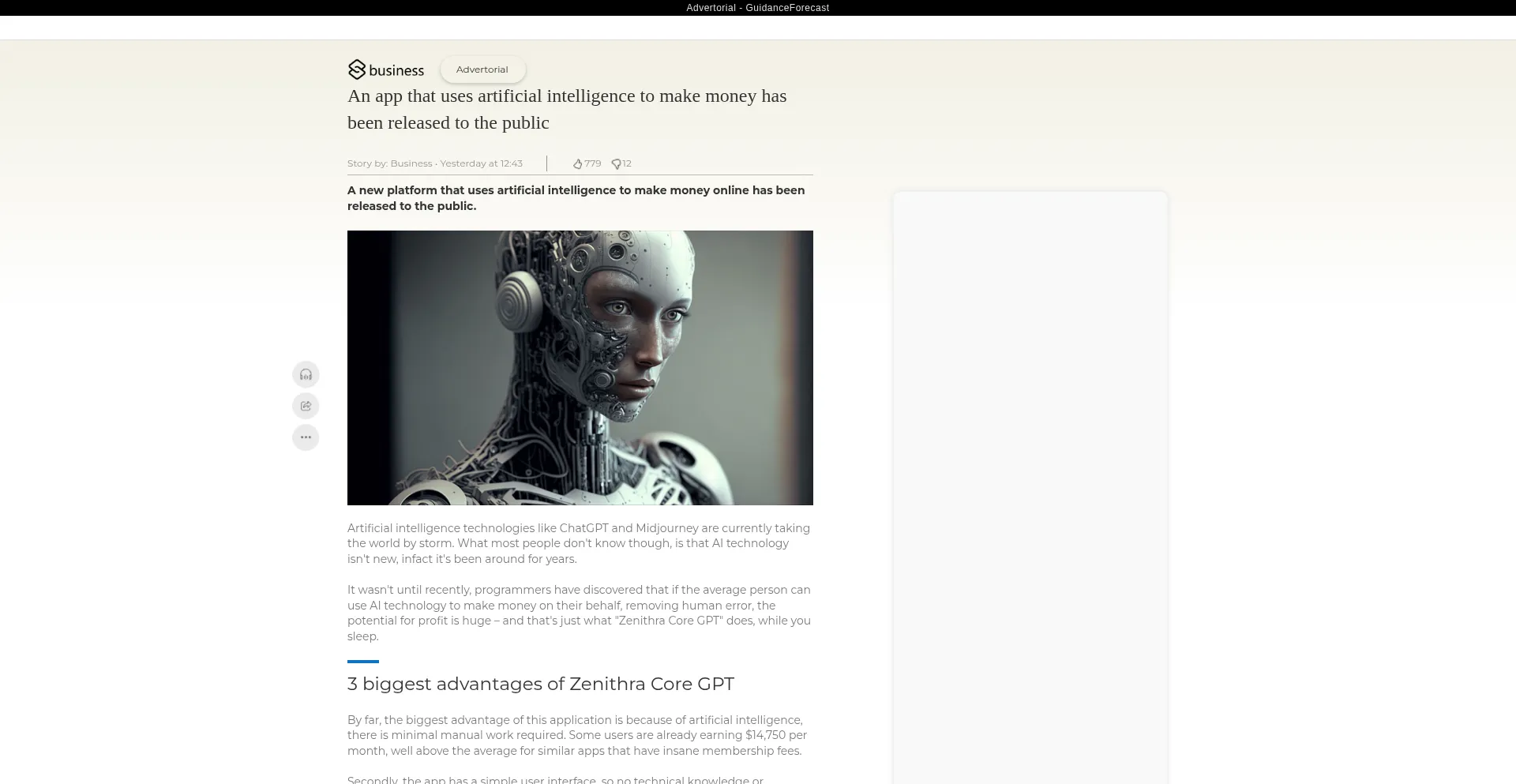Click the business wordmark text
The image size is (1516, 784).
tap(396, 70)
